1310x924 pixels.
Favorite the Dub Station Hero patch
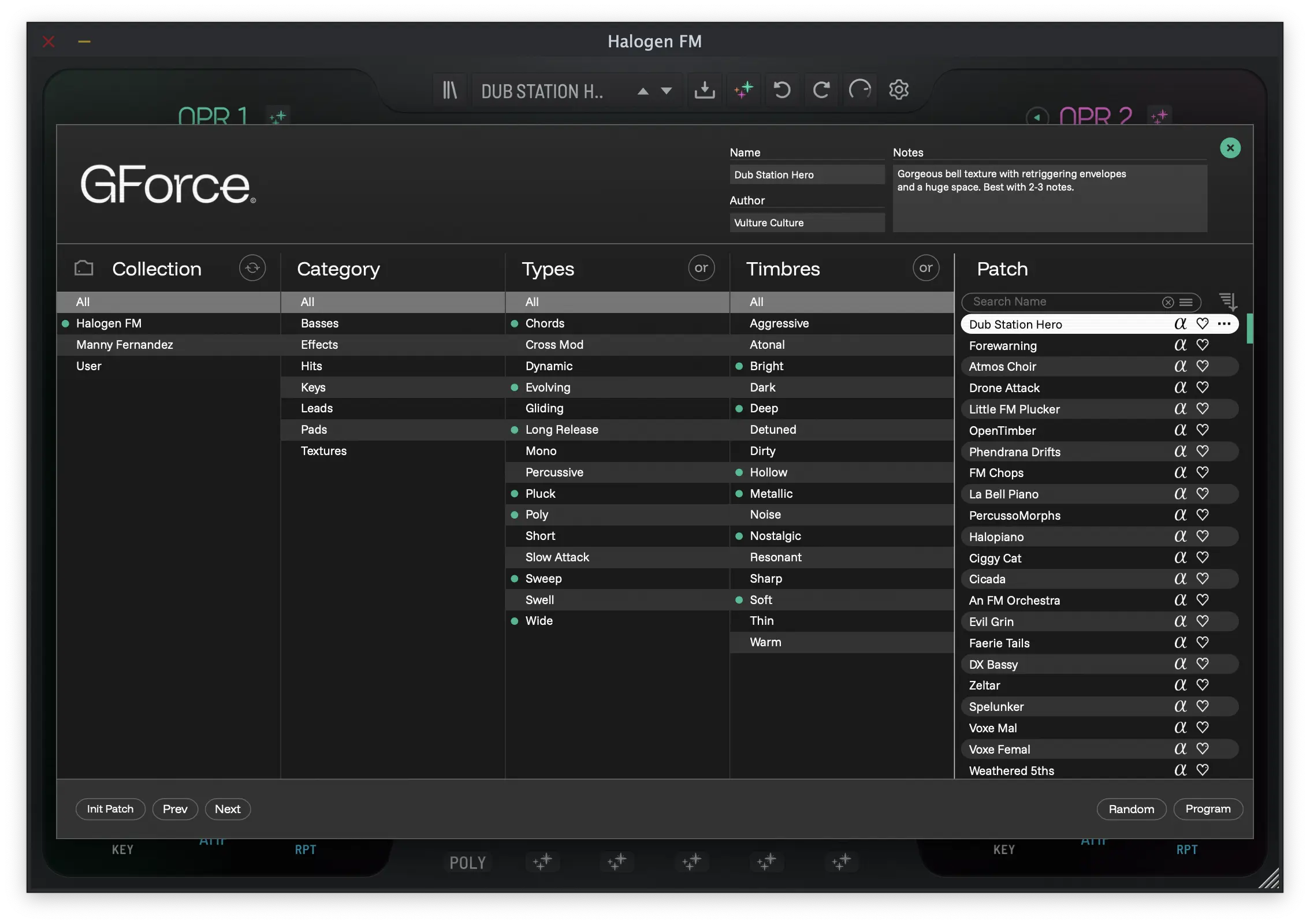point(1203,324)
